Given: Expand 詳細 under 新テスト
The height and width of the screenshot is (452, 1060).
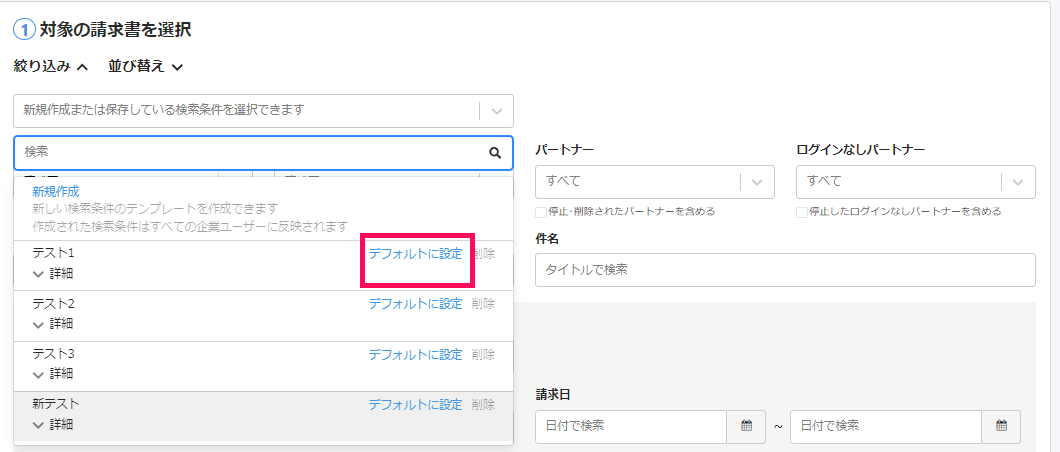Looking at the screenshot, I should pyautogui.click(x=53, y=425).
